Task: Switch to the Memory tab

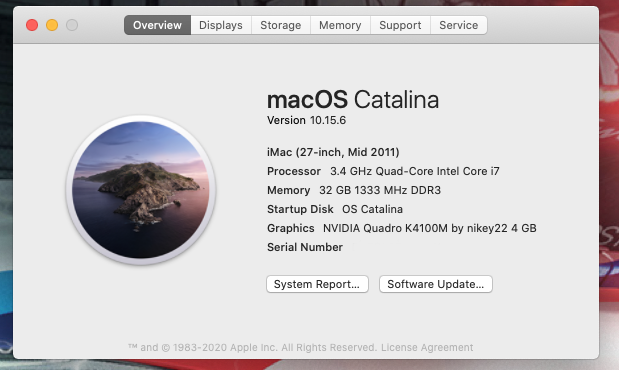Action: (x=340, y=25)
